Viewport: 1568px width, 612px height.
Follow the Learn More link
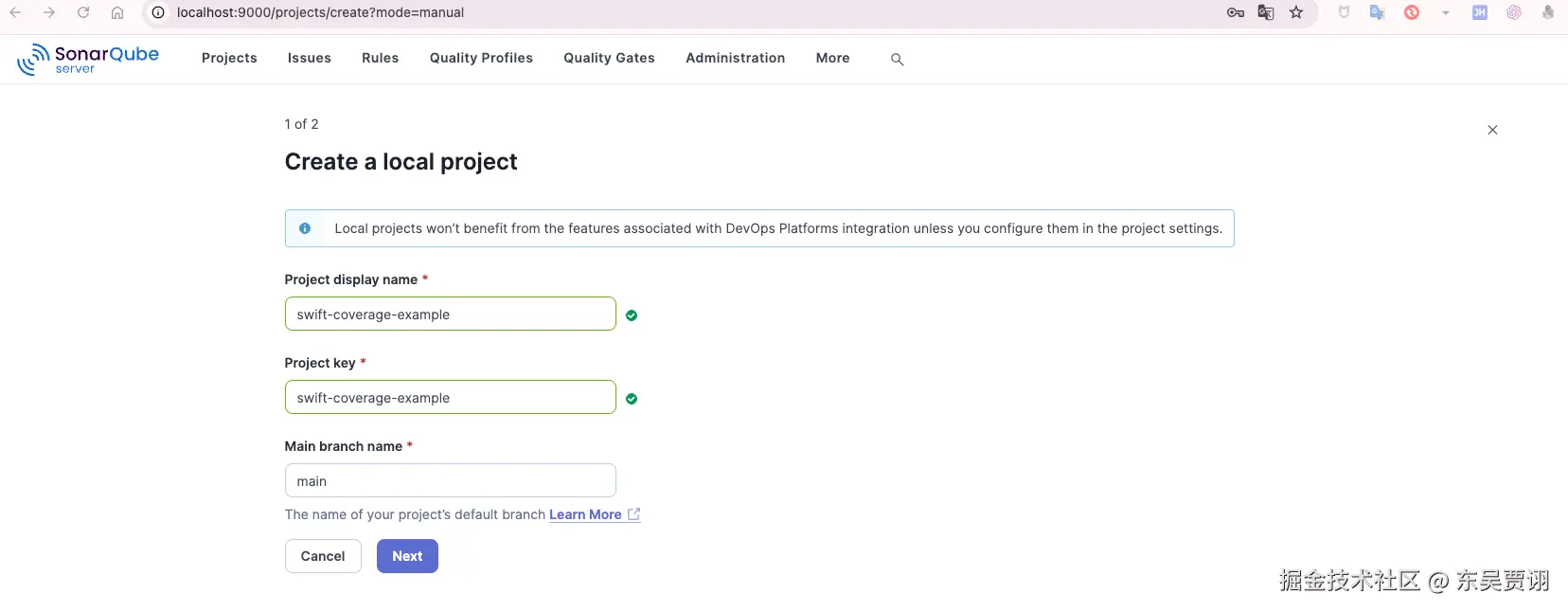(x=585, y=514)
